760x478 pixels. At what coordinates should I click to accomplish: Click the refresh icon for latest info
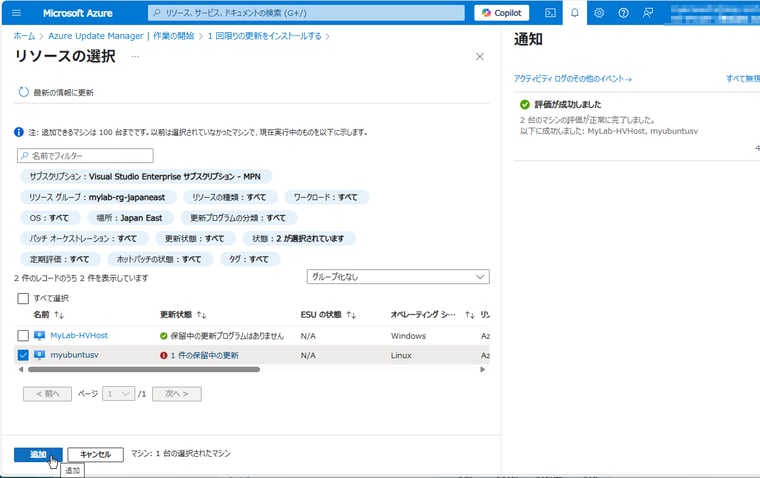(x=23, y=92)
